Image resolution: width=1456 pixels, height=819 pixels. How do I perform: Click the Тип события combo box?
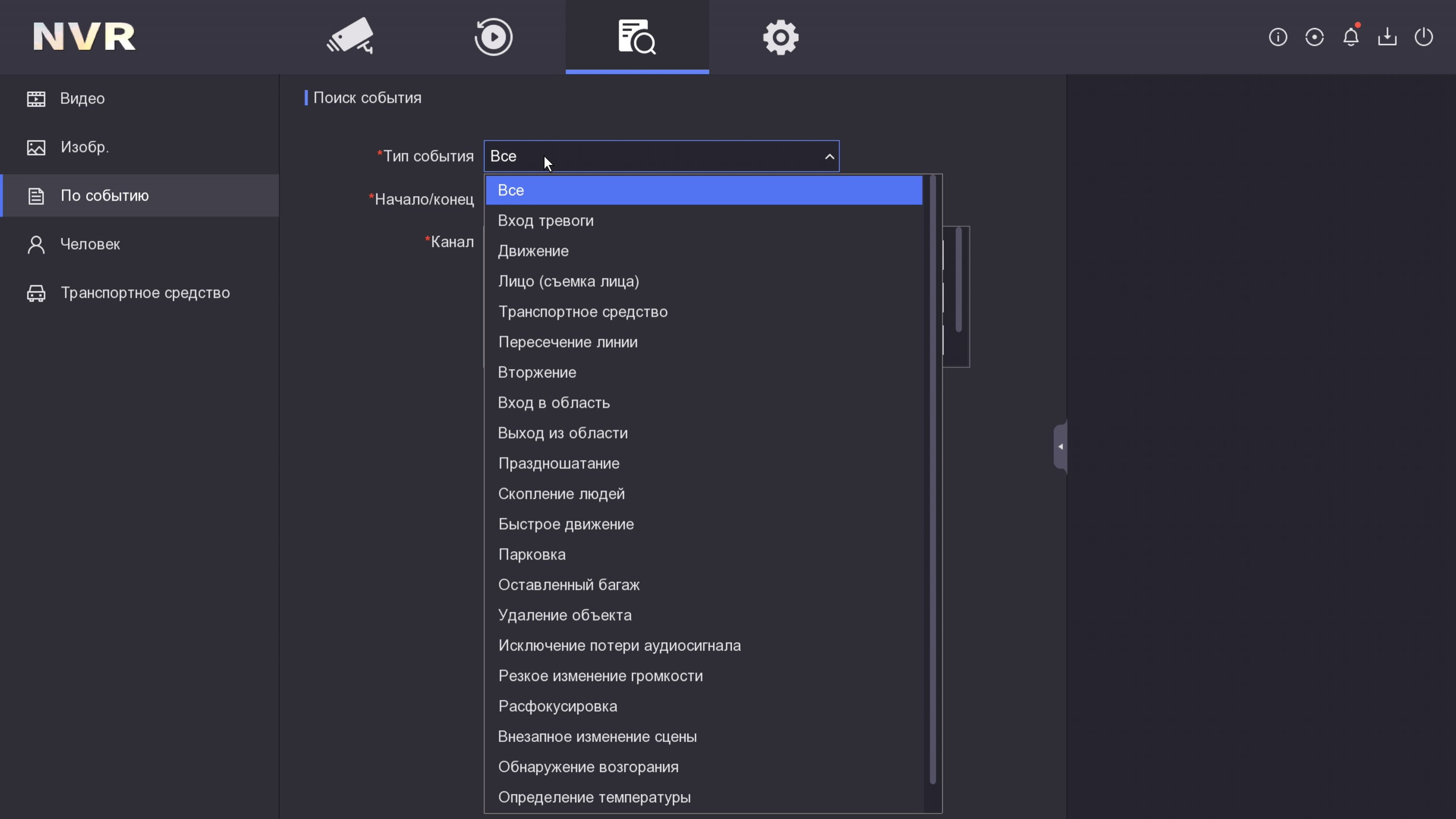(662, 156)
